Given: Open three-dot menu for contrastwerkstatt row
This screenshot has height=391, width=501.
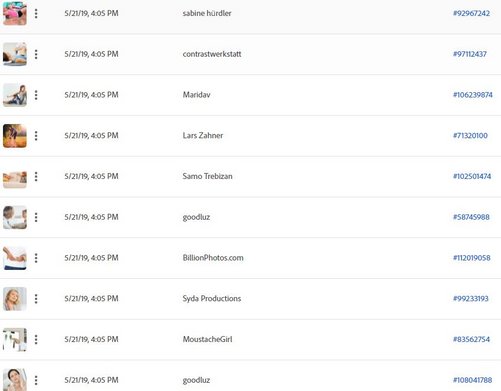Looking at the screenshot, I should pyautogui.click(x=36, y=54).
